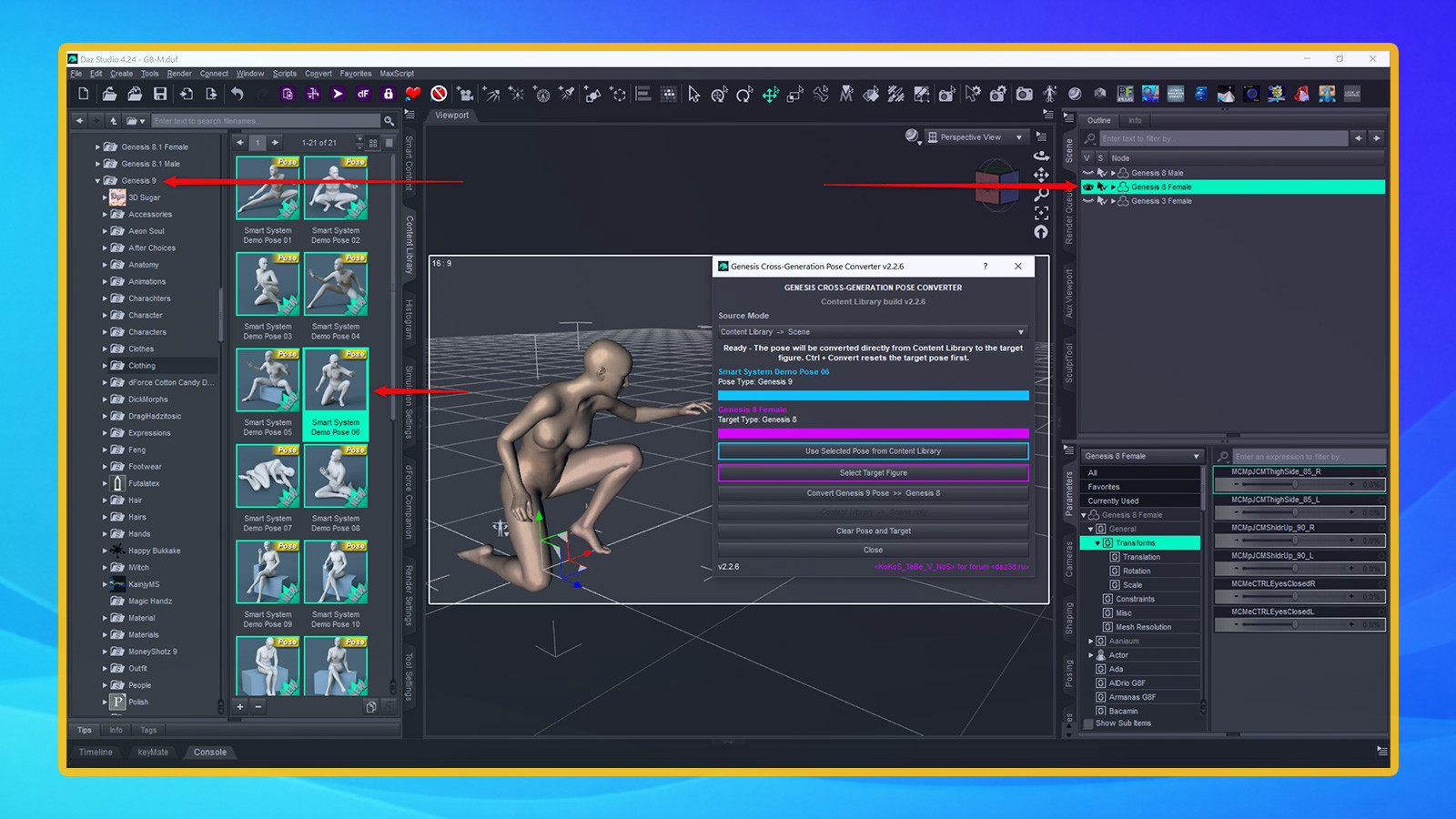Image resolution: width=1456 pixels, height=819 pixels.
Task: Switch to the Info tab in Scene pane
Action: pyautogui.click(x=1135, y=120)
